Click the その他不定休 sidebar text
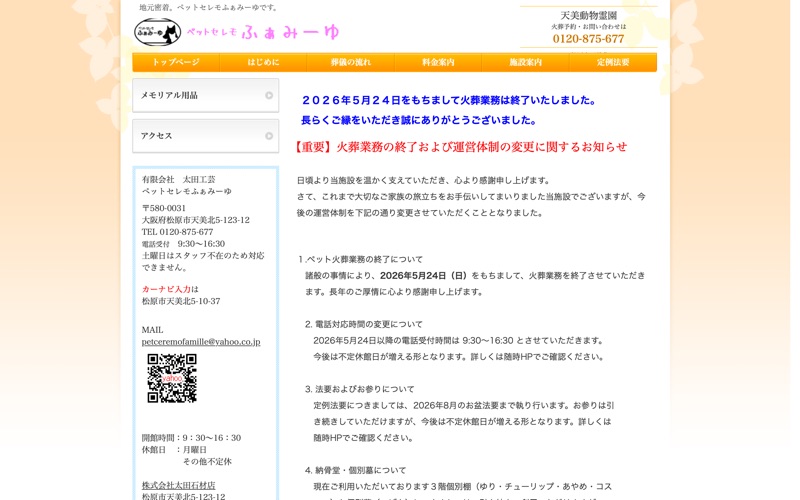The image size is (800, 500). click(x=207, y=461)
